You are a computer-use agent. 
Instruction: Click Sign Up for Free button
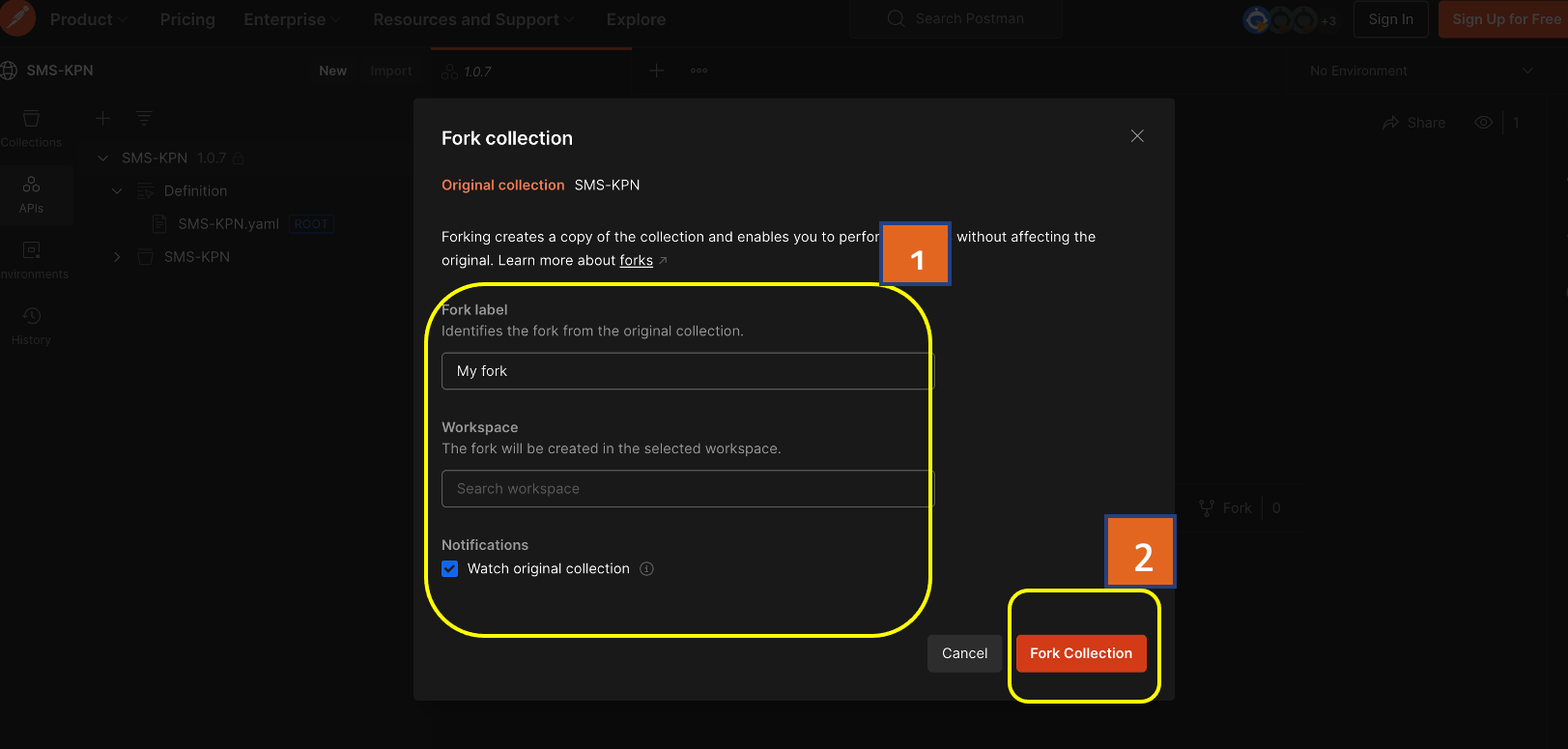click(1505, 19)
